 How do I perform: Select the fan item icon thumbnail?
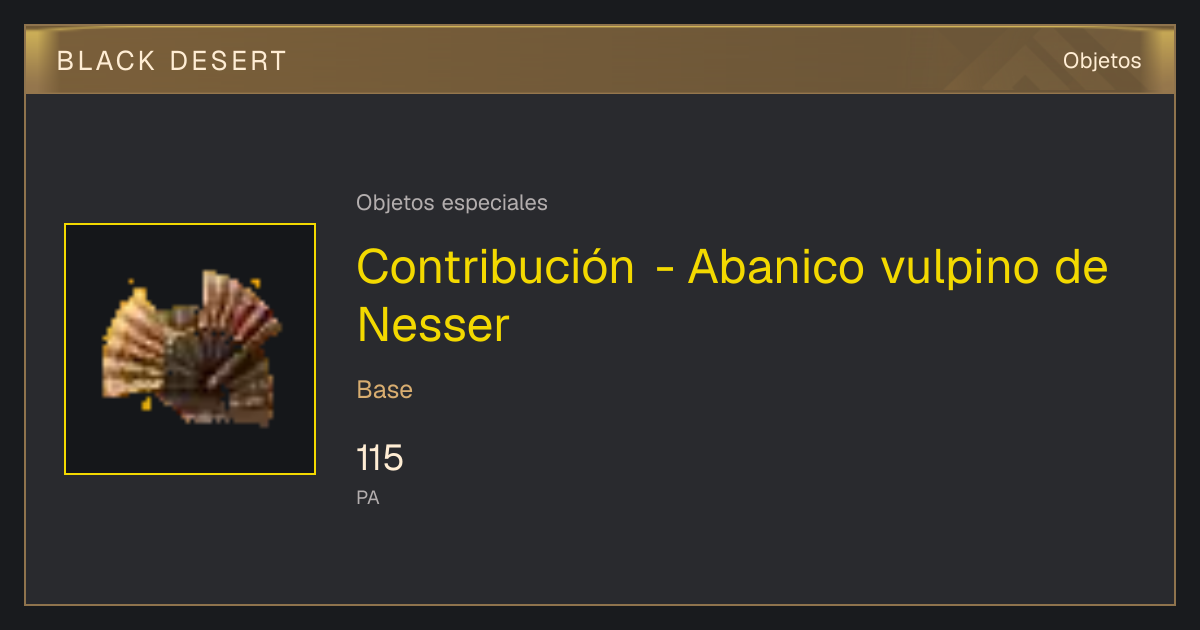(x=190, y=349)
